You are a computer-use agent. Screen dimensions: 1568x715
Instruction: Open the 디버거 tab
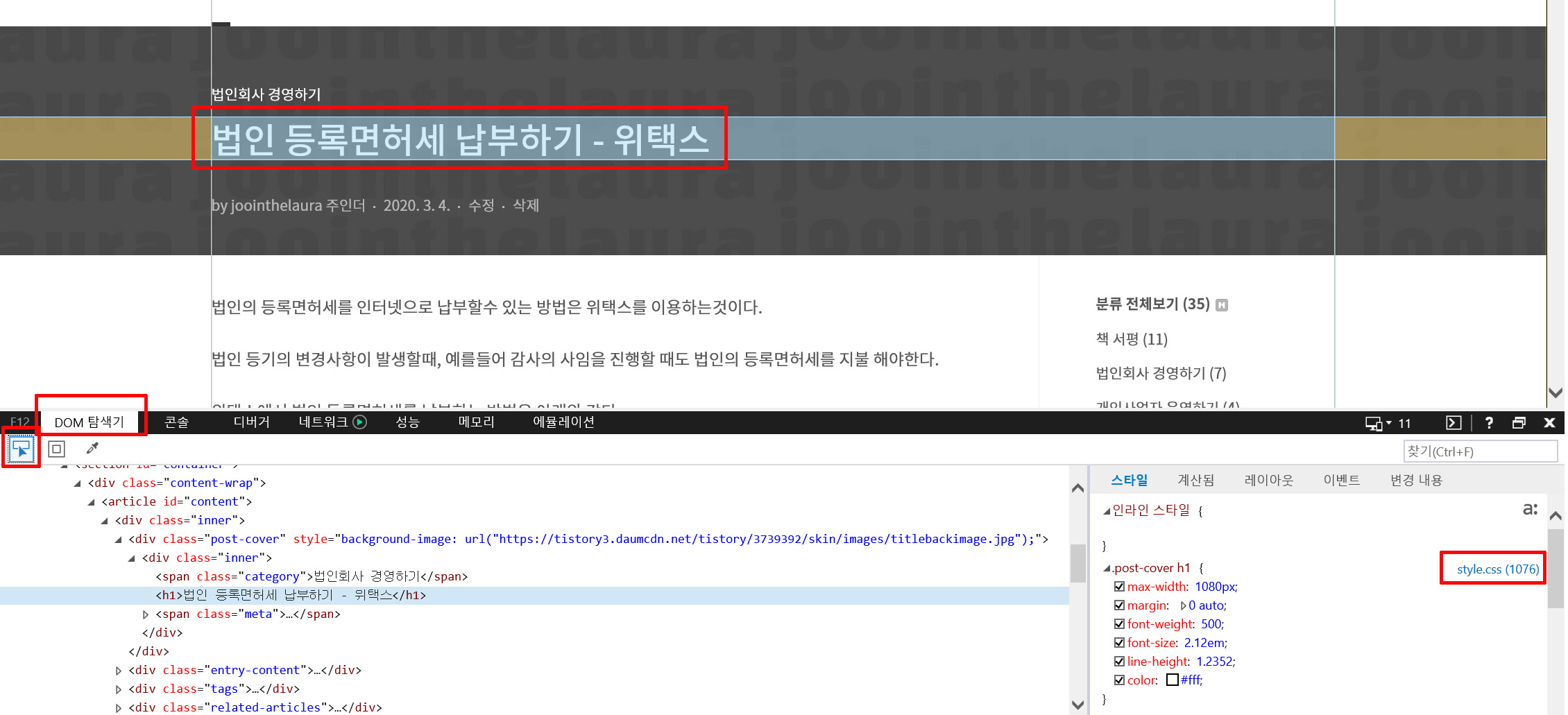tap(251, 422)
